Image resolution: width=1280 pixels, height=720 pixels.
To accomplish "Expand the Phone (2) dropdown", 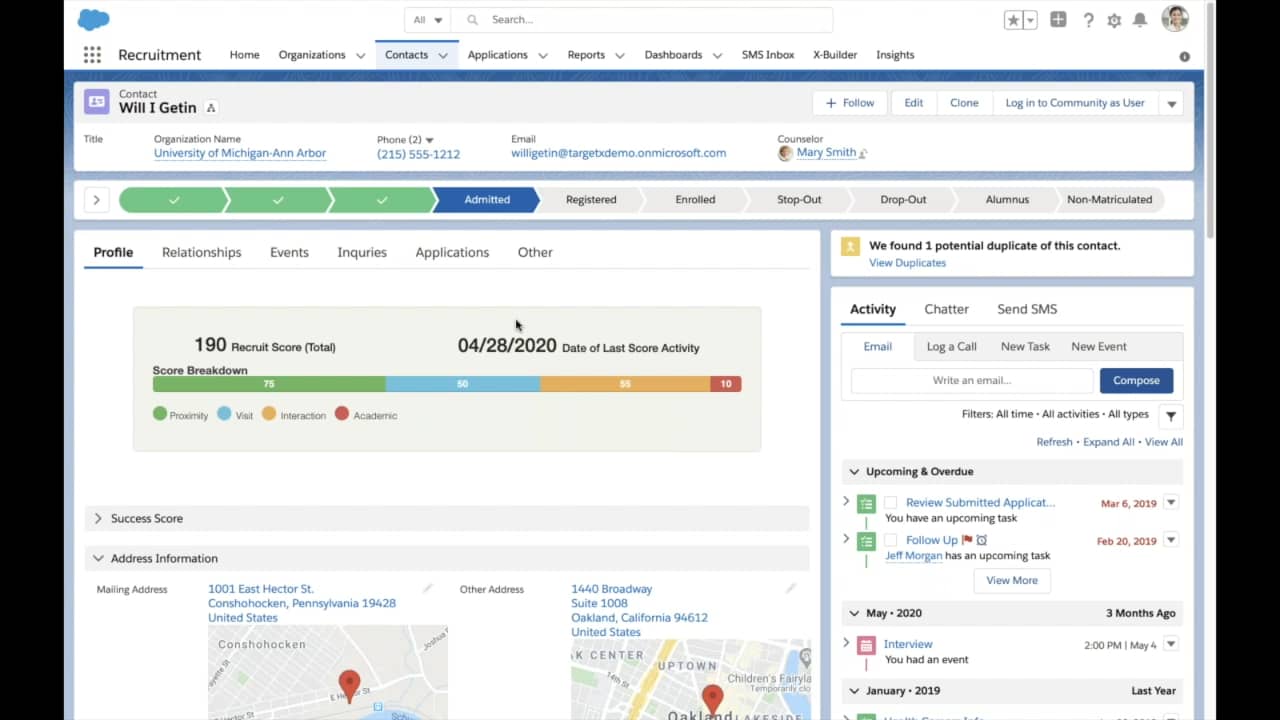I will (430, 140).
